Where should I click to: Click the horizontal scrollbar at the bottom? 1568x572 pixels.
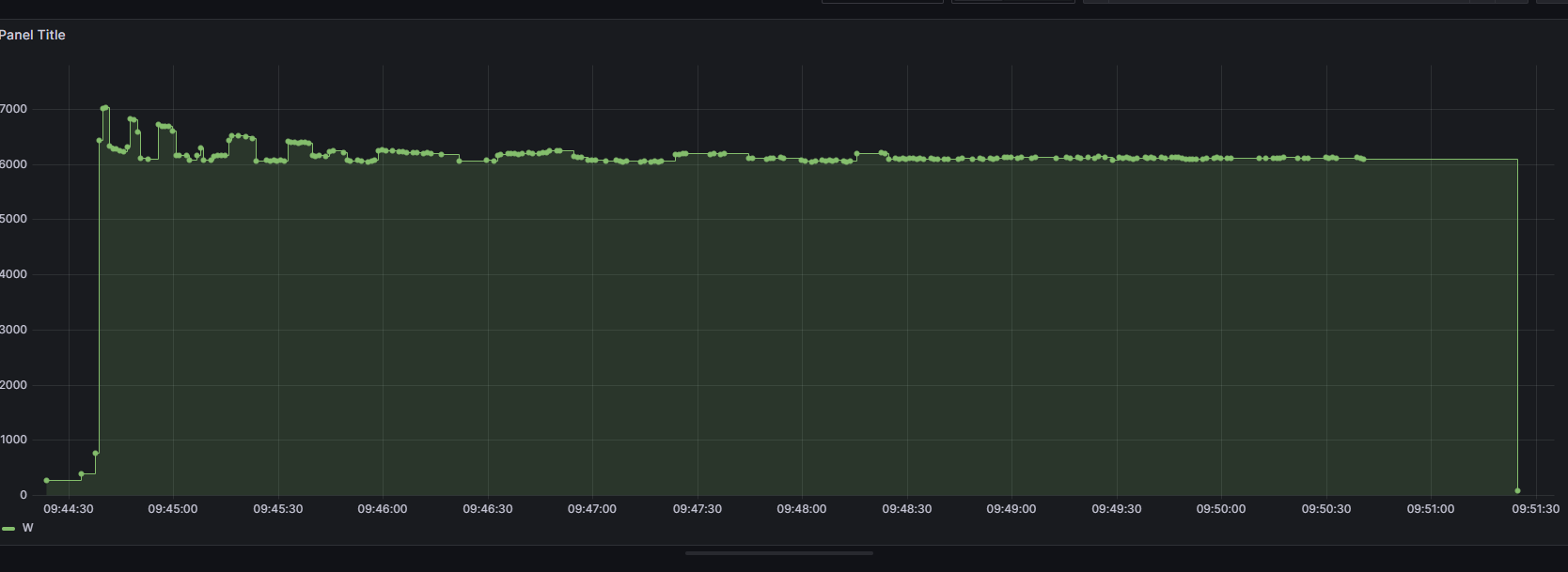[779, 553]
